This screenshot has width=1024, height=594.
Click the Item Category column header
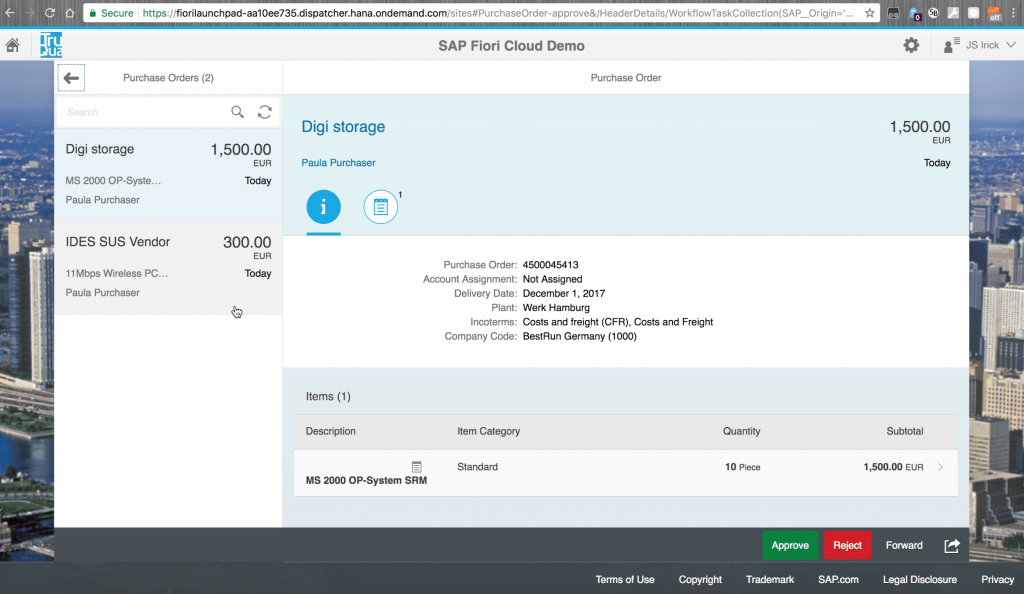(x=488, y=431)
